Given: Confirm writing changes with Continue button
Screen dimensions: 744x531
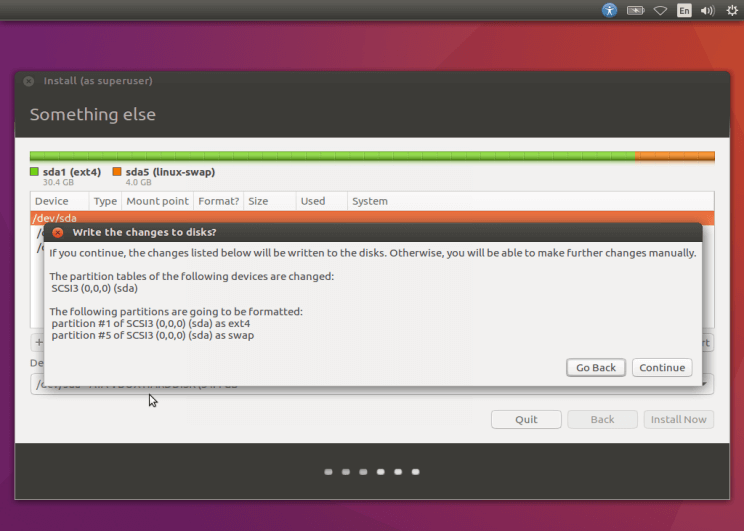Looking at the screenshot, I should [662, 367].
